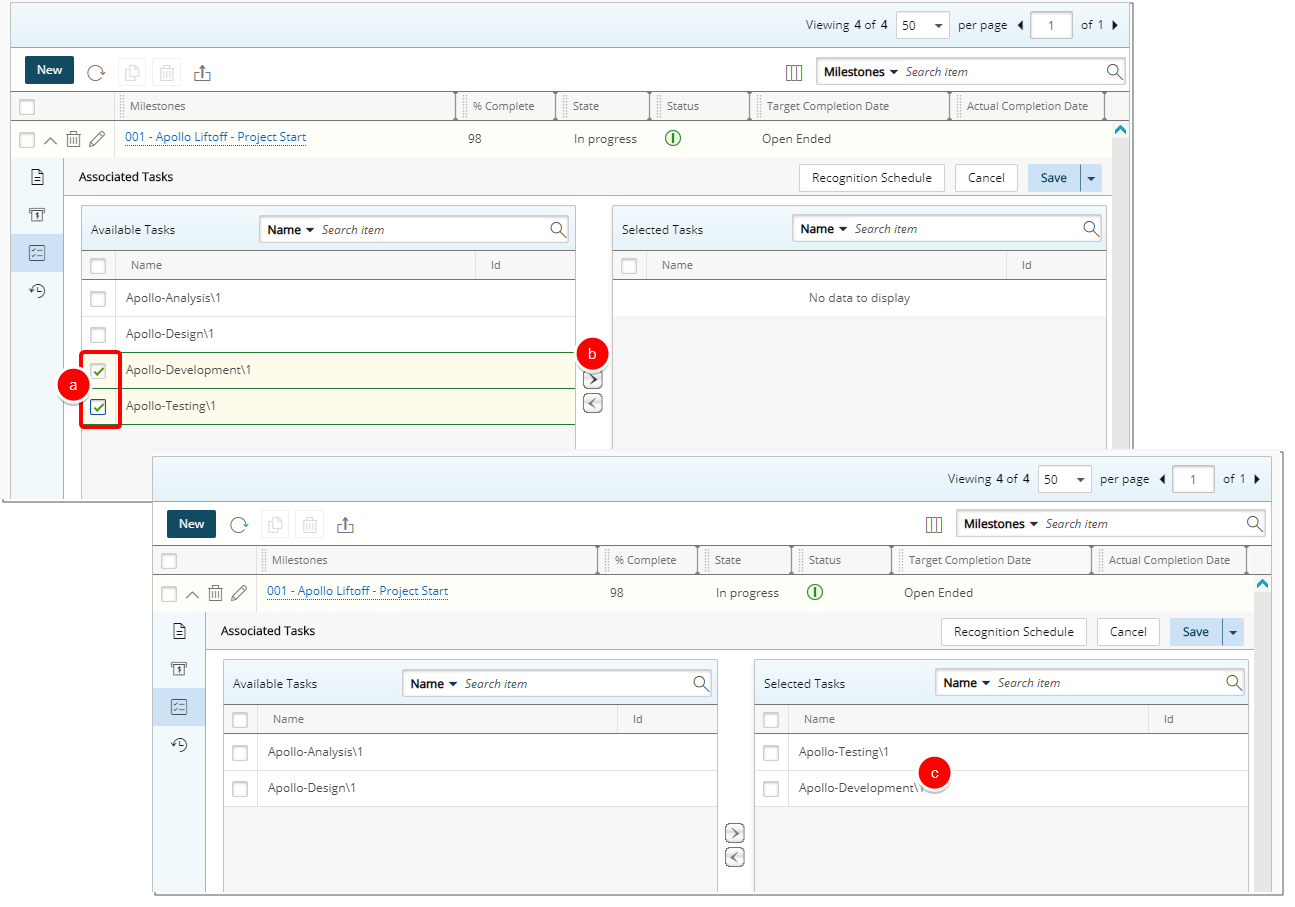Image resolution: width=1295 pixels, height=907 pixels.
Task: Click the pencil edit icon on the milestone row in the back window
Action: pos(97,139)
